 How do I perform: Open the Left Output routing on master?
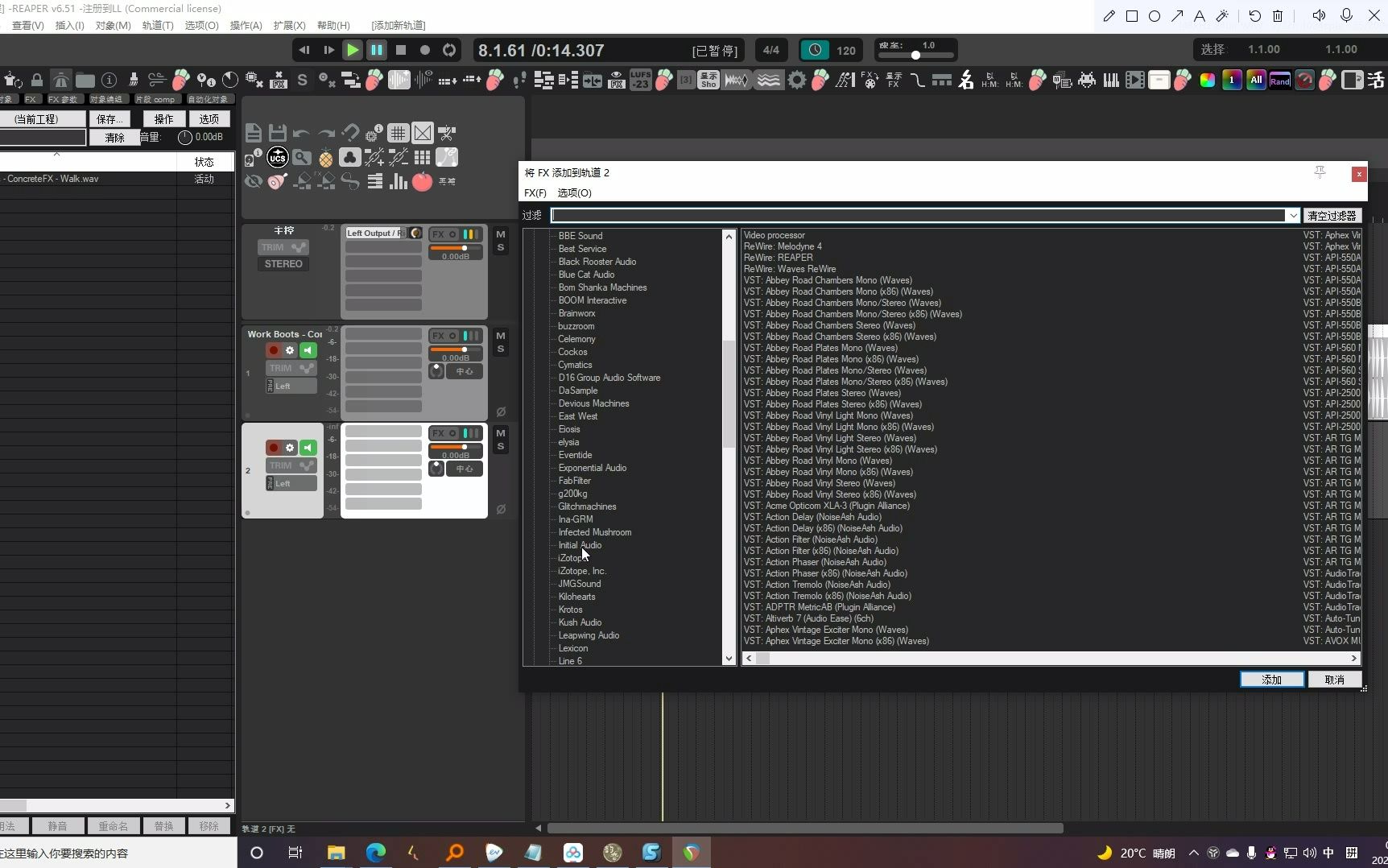click(376, 233)
